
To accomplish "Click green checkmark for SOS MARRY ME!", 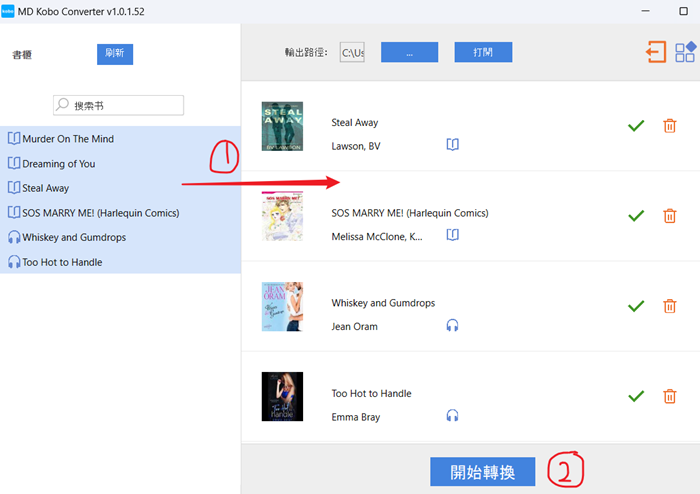I will (x=636, y=216).
